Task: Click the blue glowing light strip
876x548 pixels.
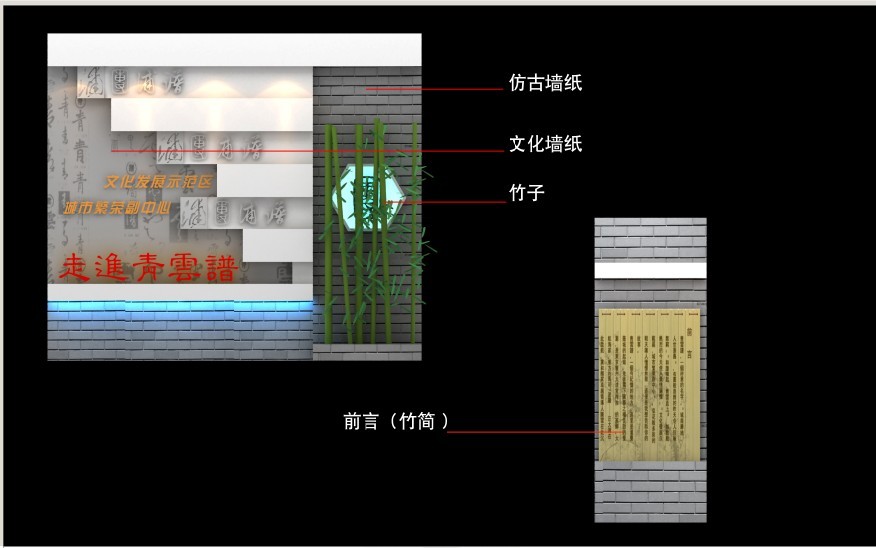Action: [x=180, y=308]
